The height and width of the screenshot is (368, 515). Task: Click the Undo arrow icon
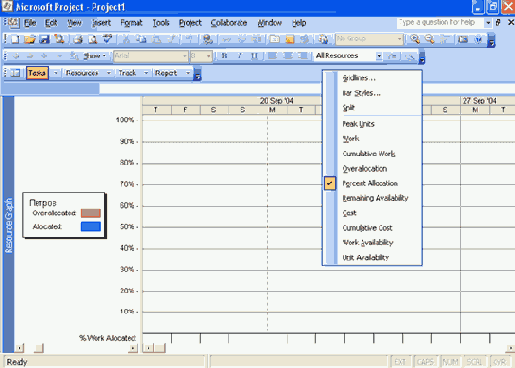[x=189, y=39]
